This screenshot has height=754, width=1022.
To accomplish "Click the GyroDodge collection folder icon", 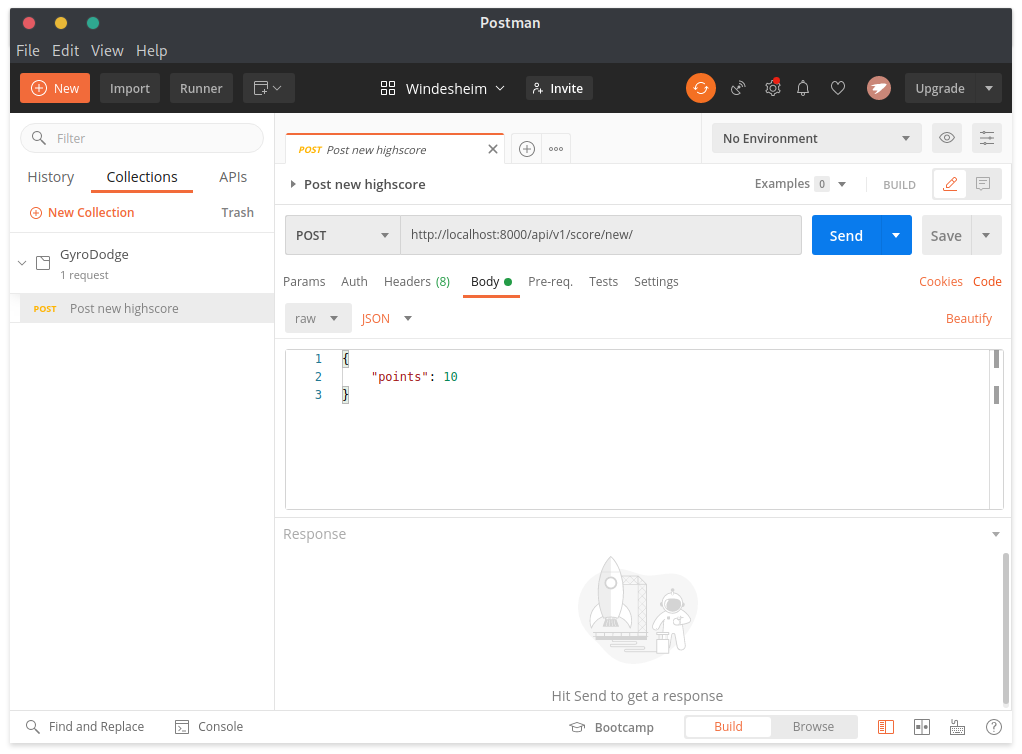I will (43, 263).
